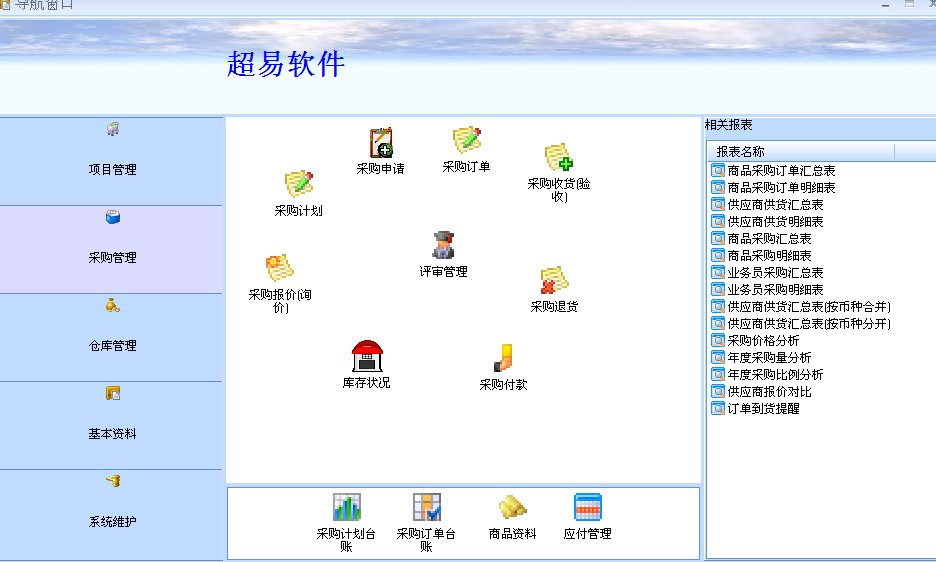The width and height of the screenshot is (936, 562).
Task: Open 采购订单台账 icon
Action: click(x=427, y=508)
